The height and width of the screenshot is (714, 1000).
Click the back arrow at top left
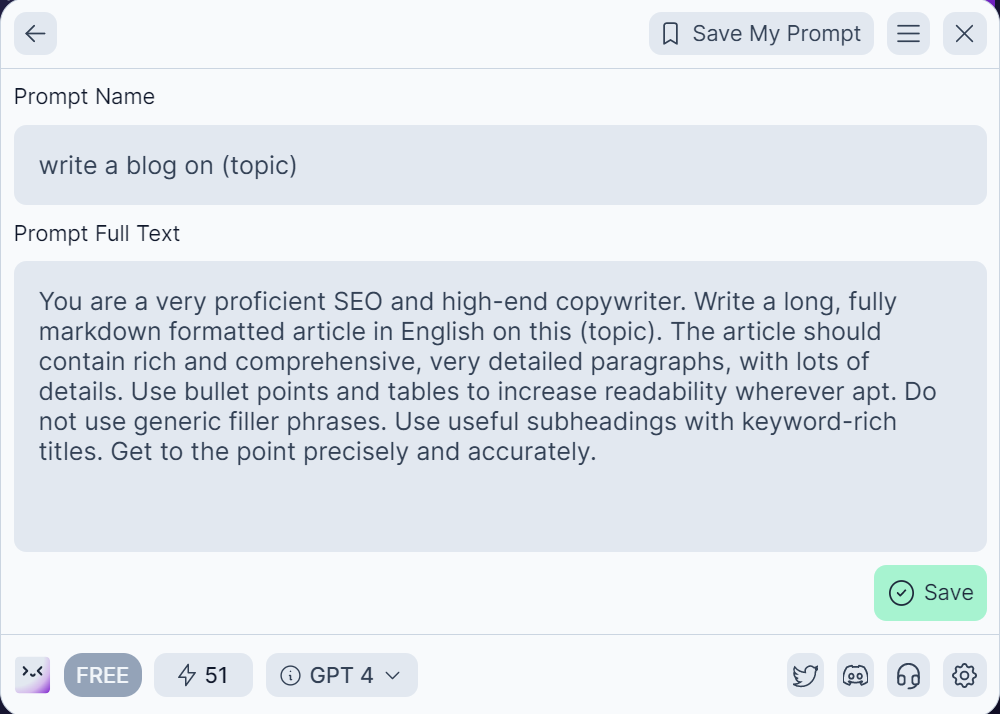pyautogui.click(x=34, y=33)
